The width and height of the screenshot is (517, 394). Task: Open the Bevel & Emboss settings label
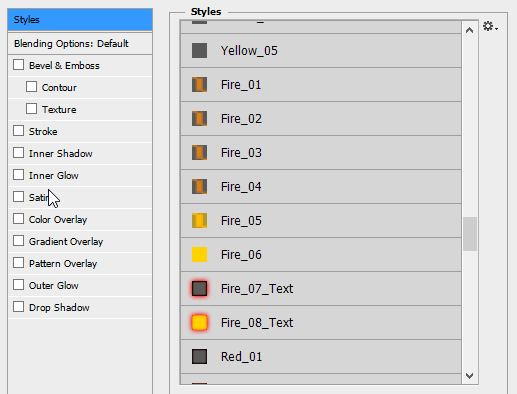pyautogui.click(x=64, y=66)
